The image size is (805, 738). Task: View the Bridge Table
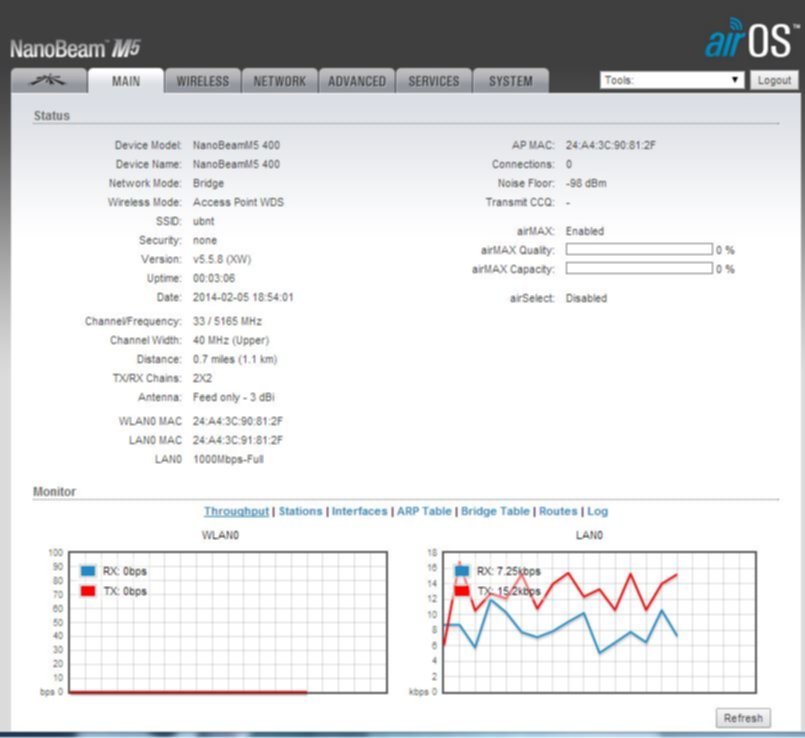[x=495, y=511]
